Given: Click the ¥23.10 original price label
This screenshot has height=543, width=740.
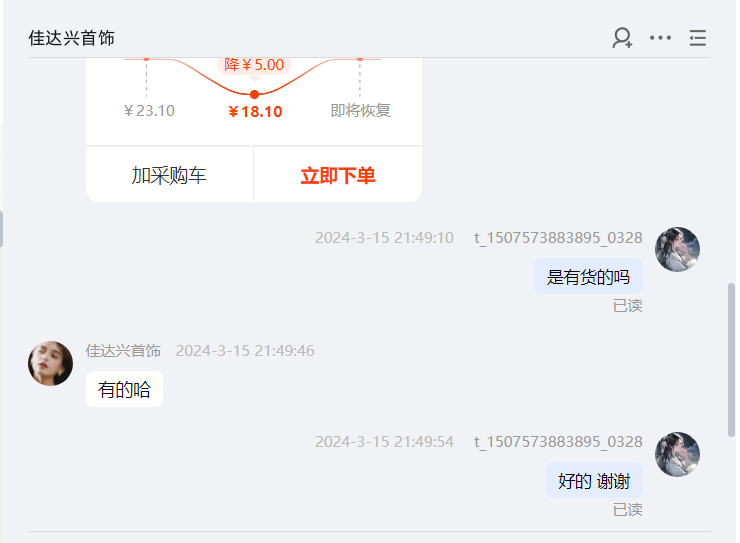Looking at the screenshot, I should coord(149,110).
